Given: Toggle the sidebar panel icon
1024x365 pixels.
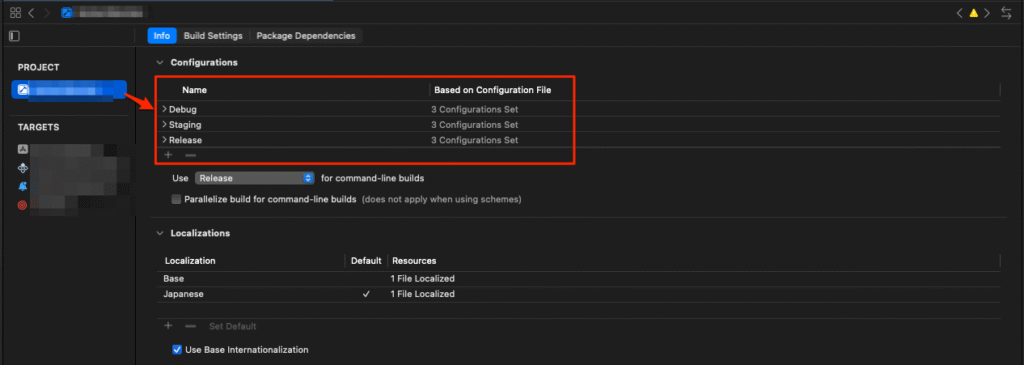Looking at the screenshot, I should 14,36.
